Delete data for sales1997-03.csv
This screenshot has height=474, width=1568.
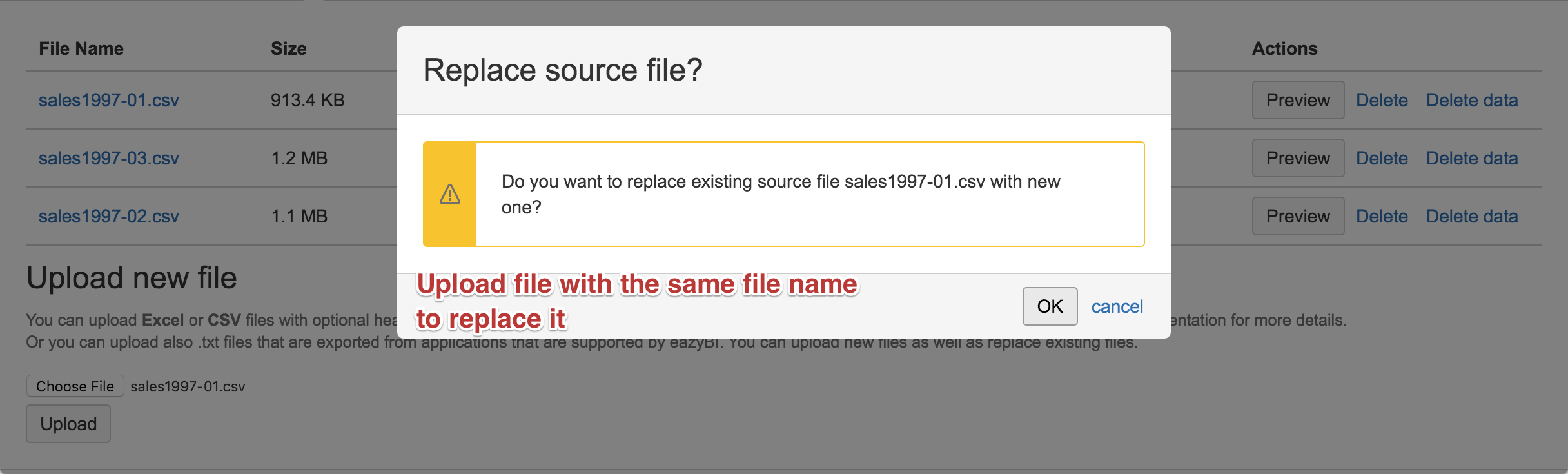click(1472, 158)
